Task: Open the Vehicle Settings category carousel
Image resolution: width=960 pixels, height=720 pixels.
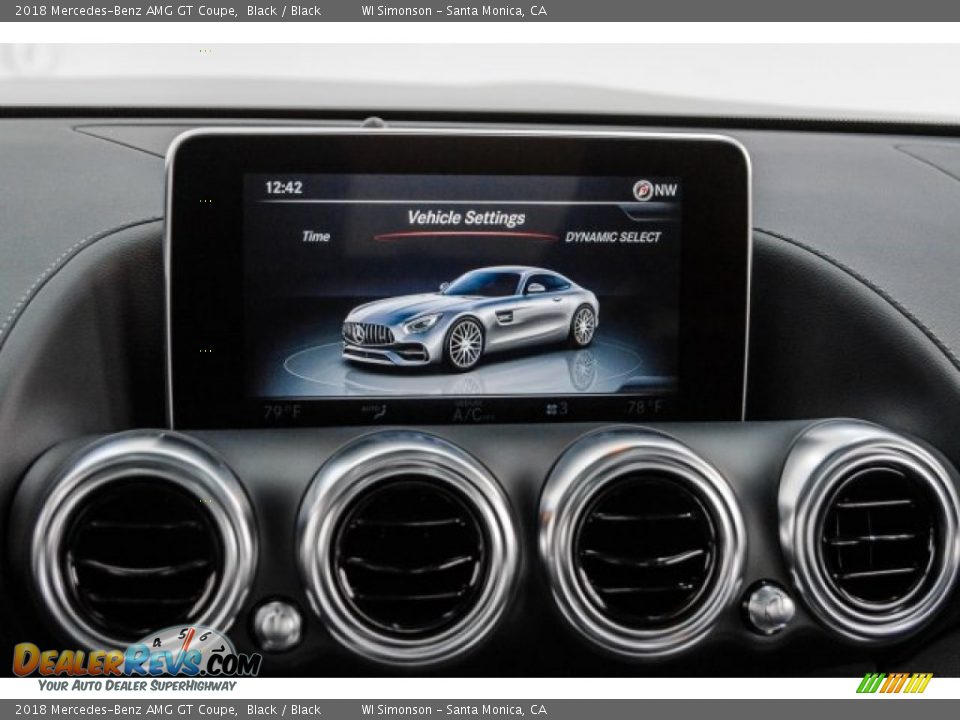Action: [468, 216]
